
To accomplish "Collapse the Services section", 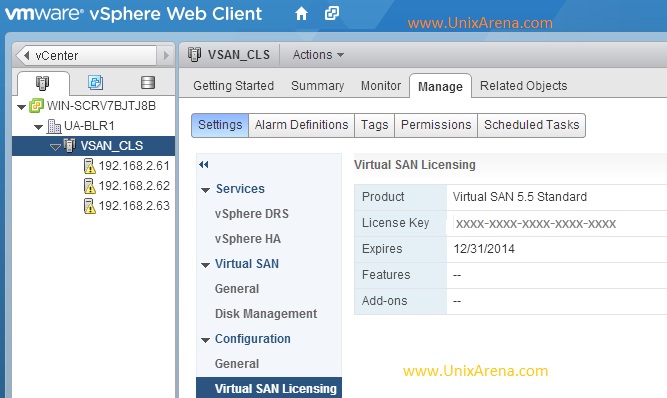I will pos(205,190).
